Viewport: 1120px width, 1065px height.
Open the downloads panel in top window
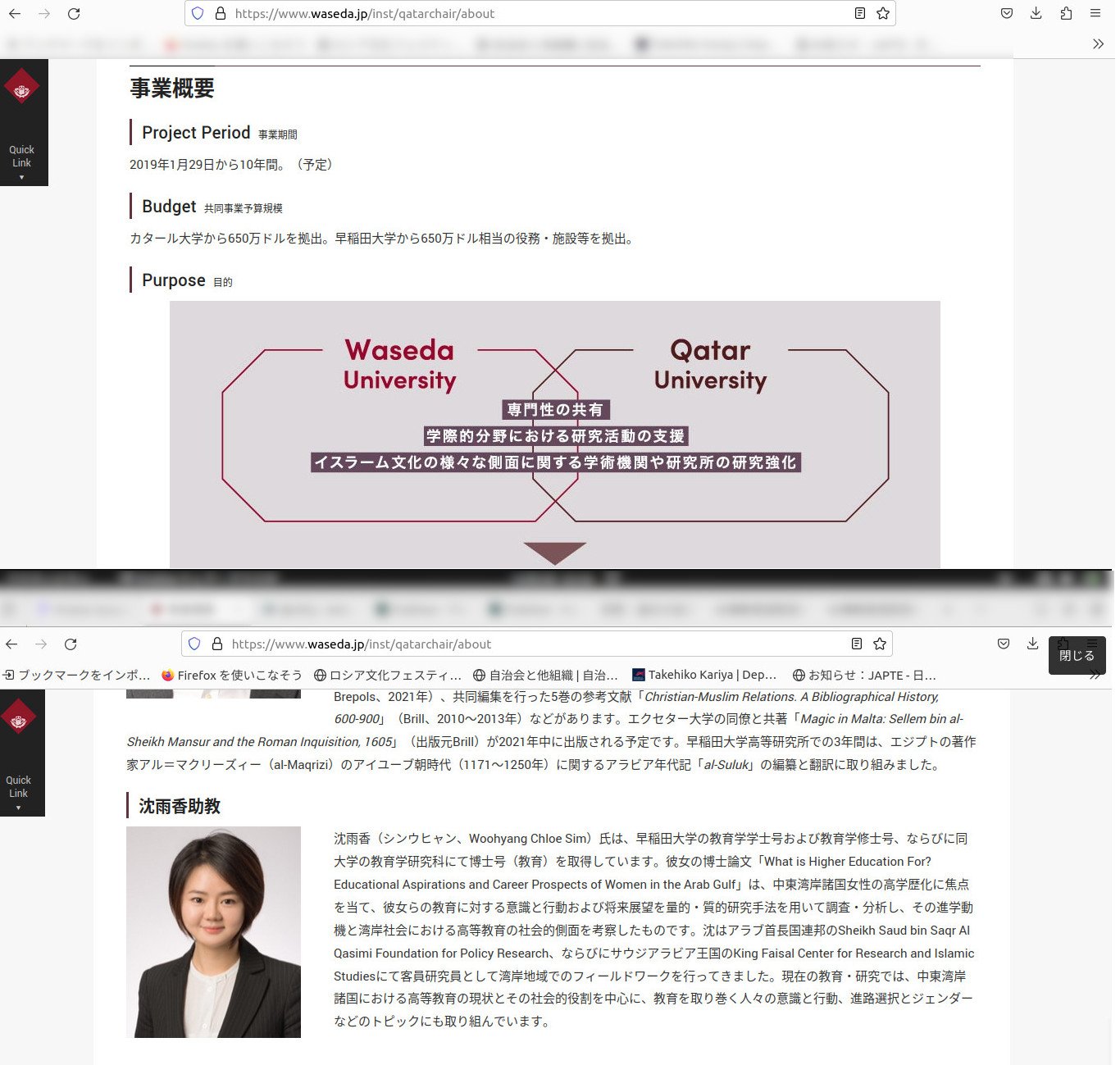(x=1036, y=13)
